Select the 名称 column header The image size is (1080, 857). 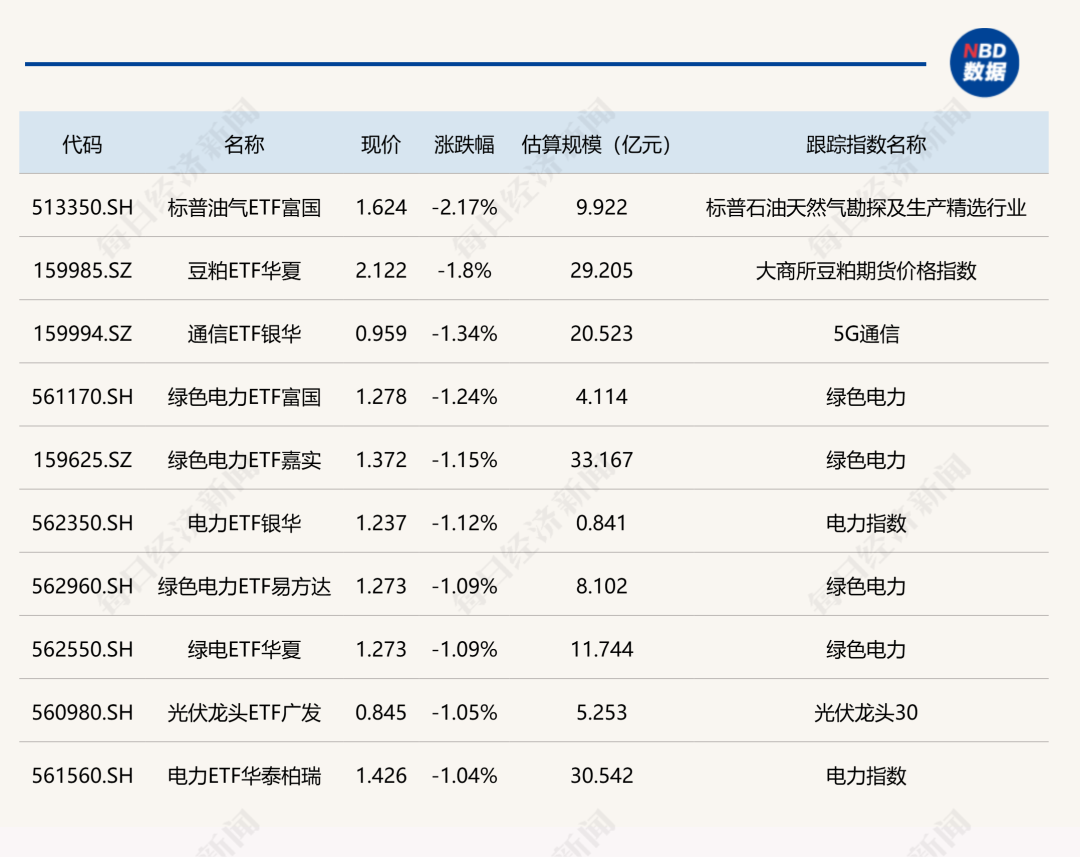coord(244,144)
